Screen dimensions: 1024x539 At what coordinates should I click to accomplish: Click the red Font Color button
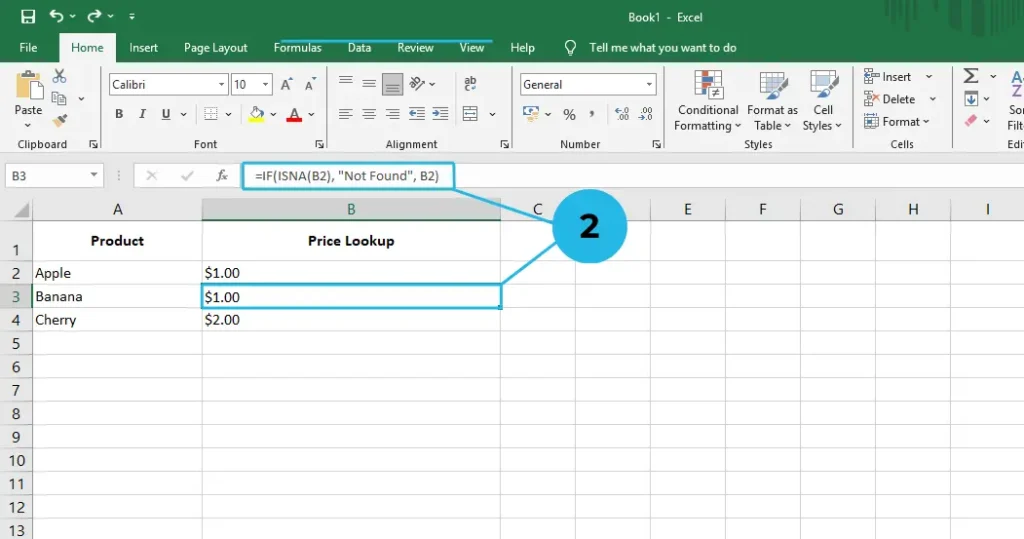pyautogui.click(x=295, y=114)
